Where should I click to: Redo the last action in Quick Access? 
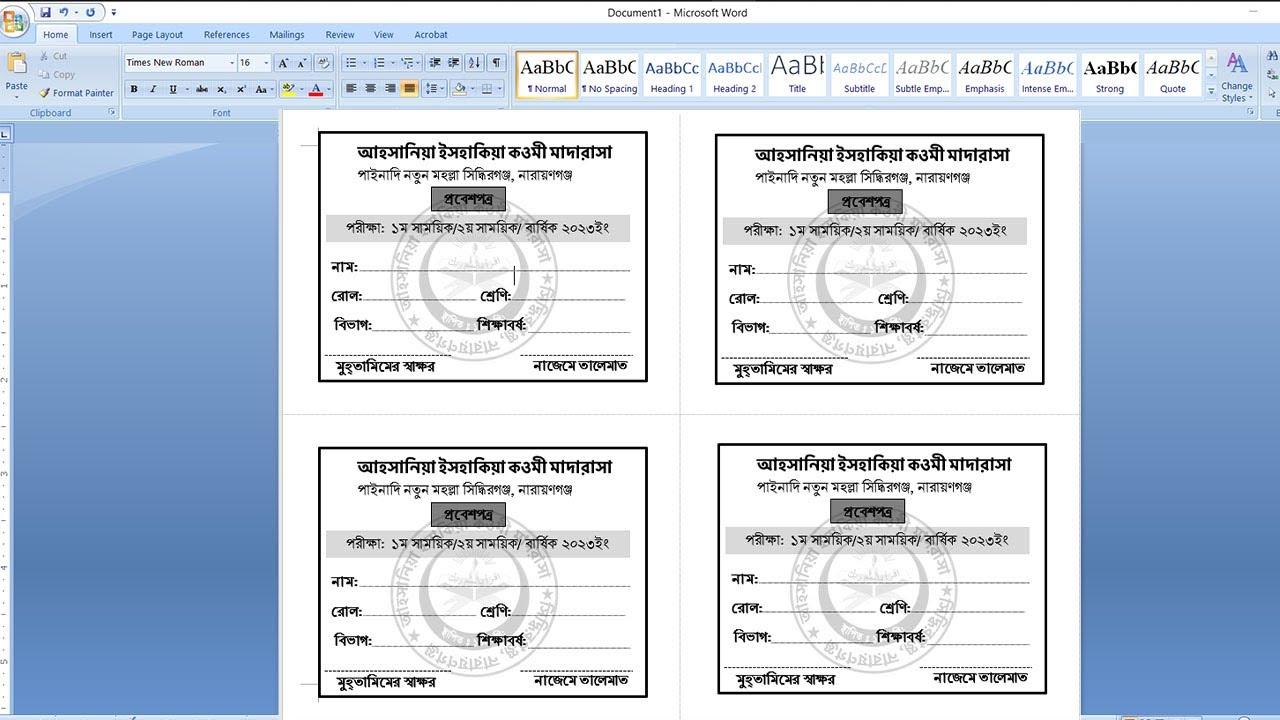[90, 12]
